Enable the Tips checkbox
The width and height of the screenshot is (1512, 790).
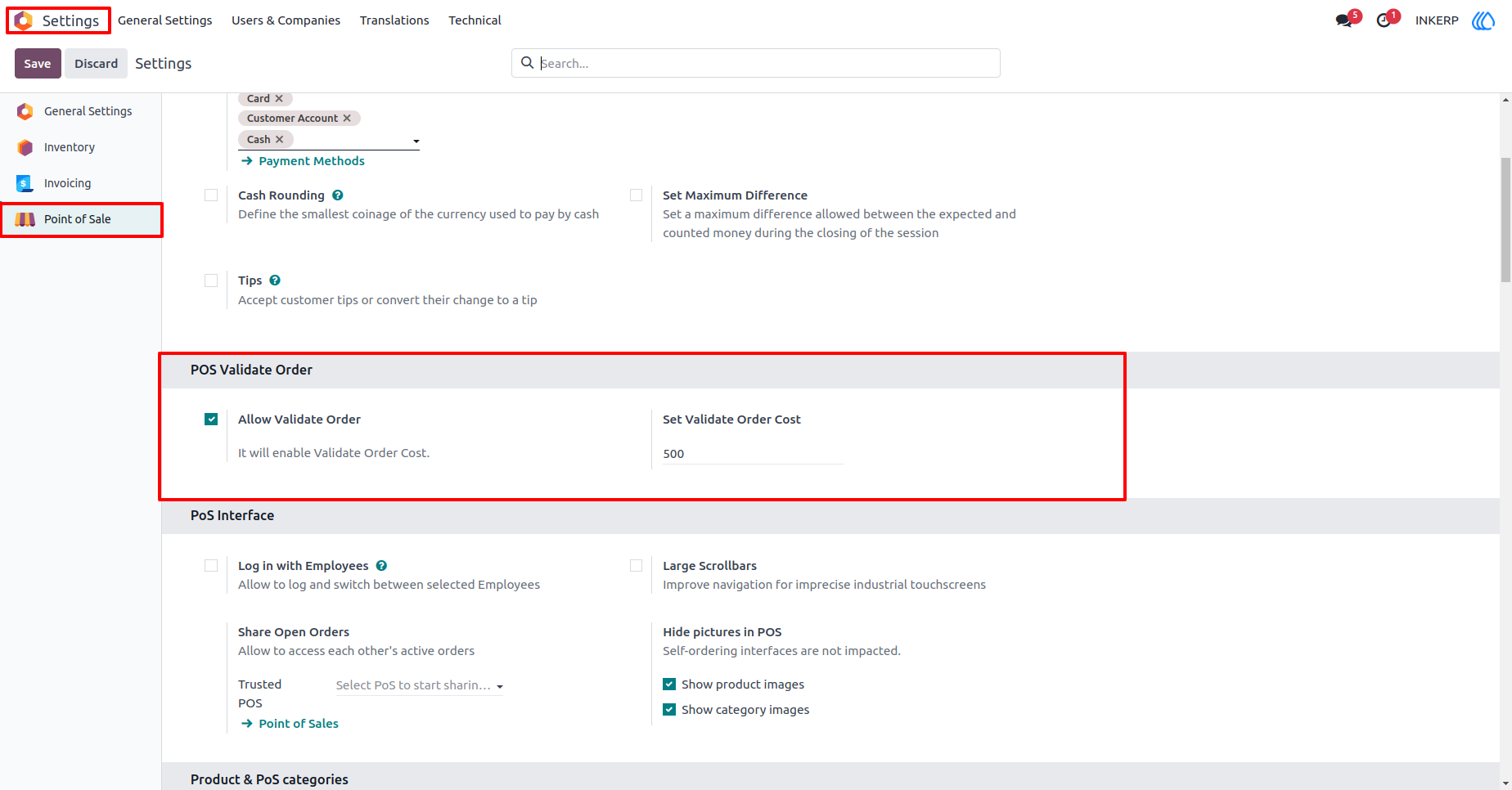coord(211,281)
